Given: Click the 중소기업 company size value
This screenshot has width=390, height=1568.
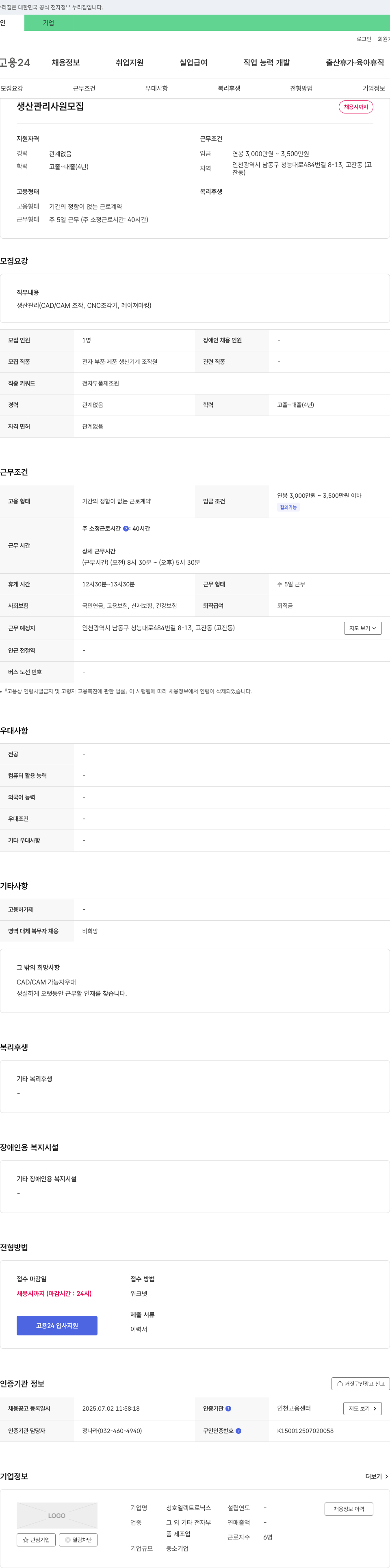Looking at the screenshot, I should click(x=177, y=1548).
